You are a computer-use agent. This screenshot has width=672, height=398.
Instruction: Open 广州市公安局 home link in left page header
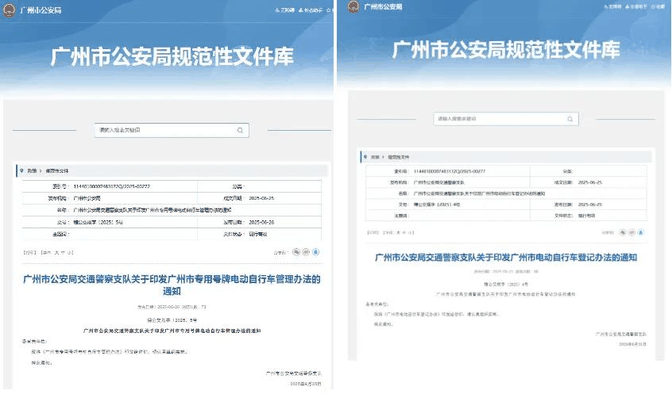pos(40,10)
